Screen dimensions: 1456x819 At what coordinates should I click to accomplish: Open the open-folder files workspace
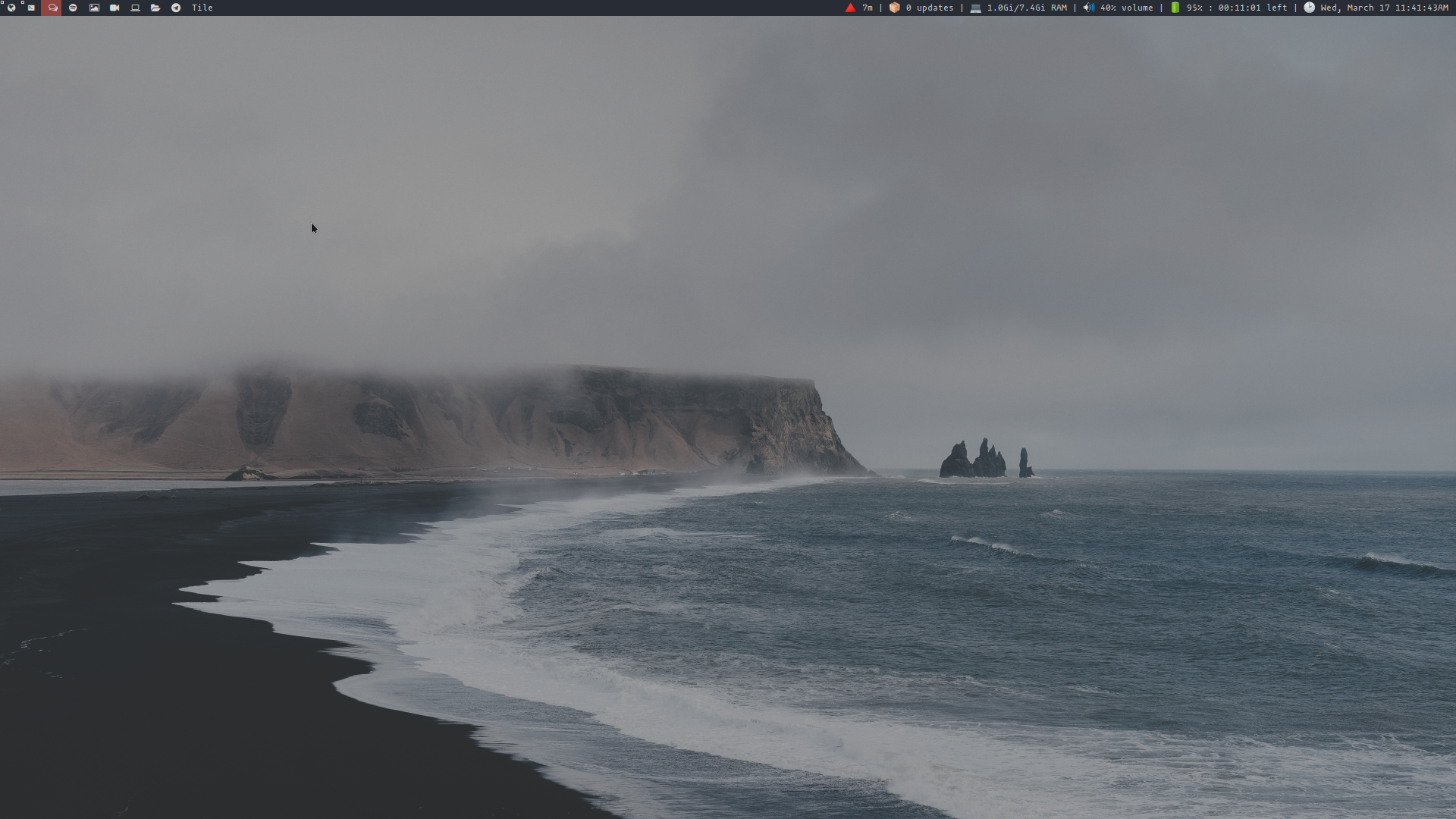(155, 8)
